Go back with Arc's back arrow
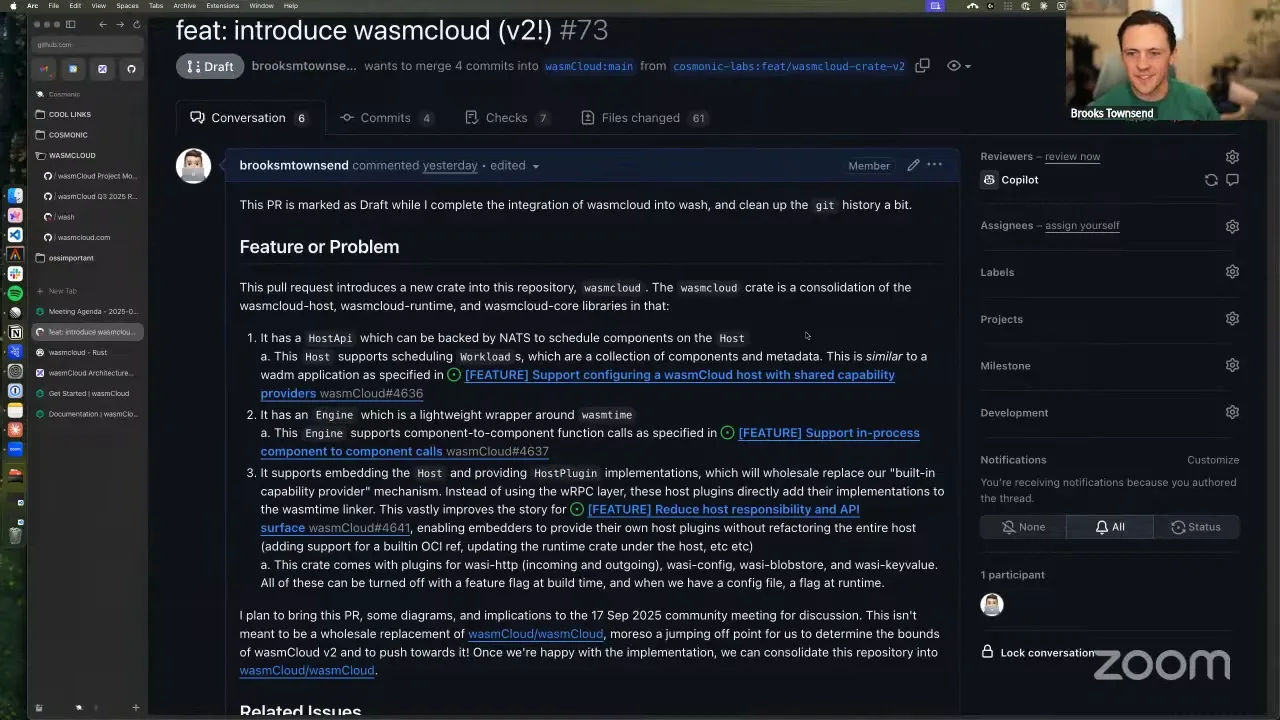 click(102, 24)
